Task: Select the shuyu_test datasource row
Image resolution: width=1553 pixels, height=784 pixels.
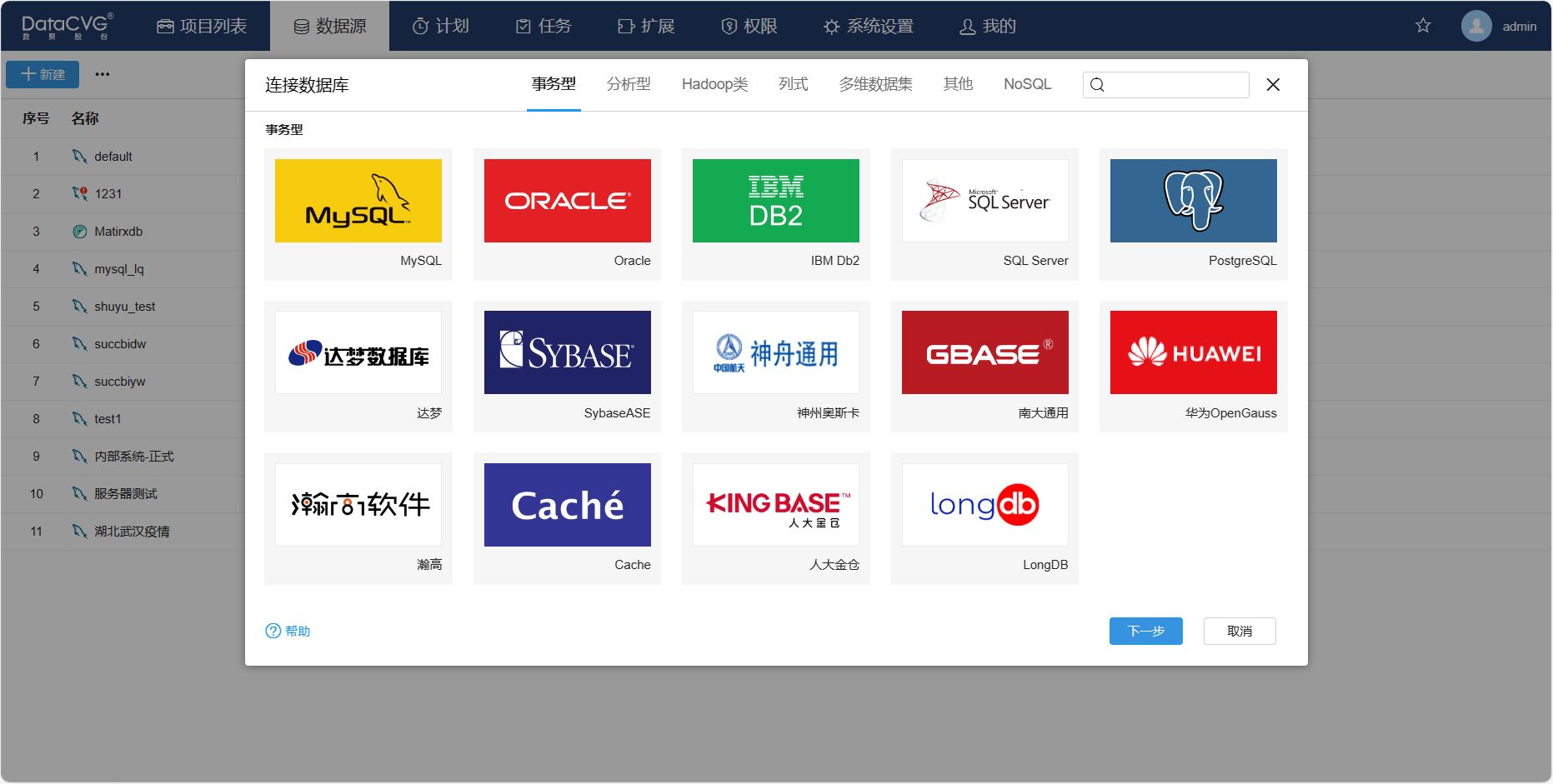Action: click(x=123, y=307)
